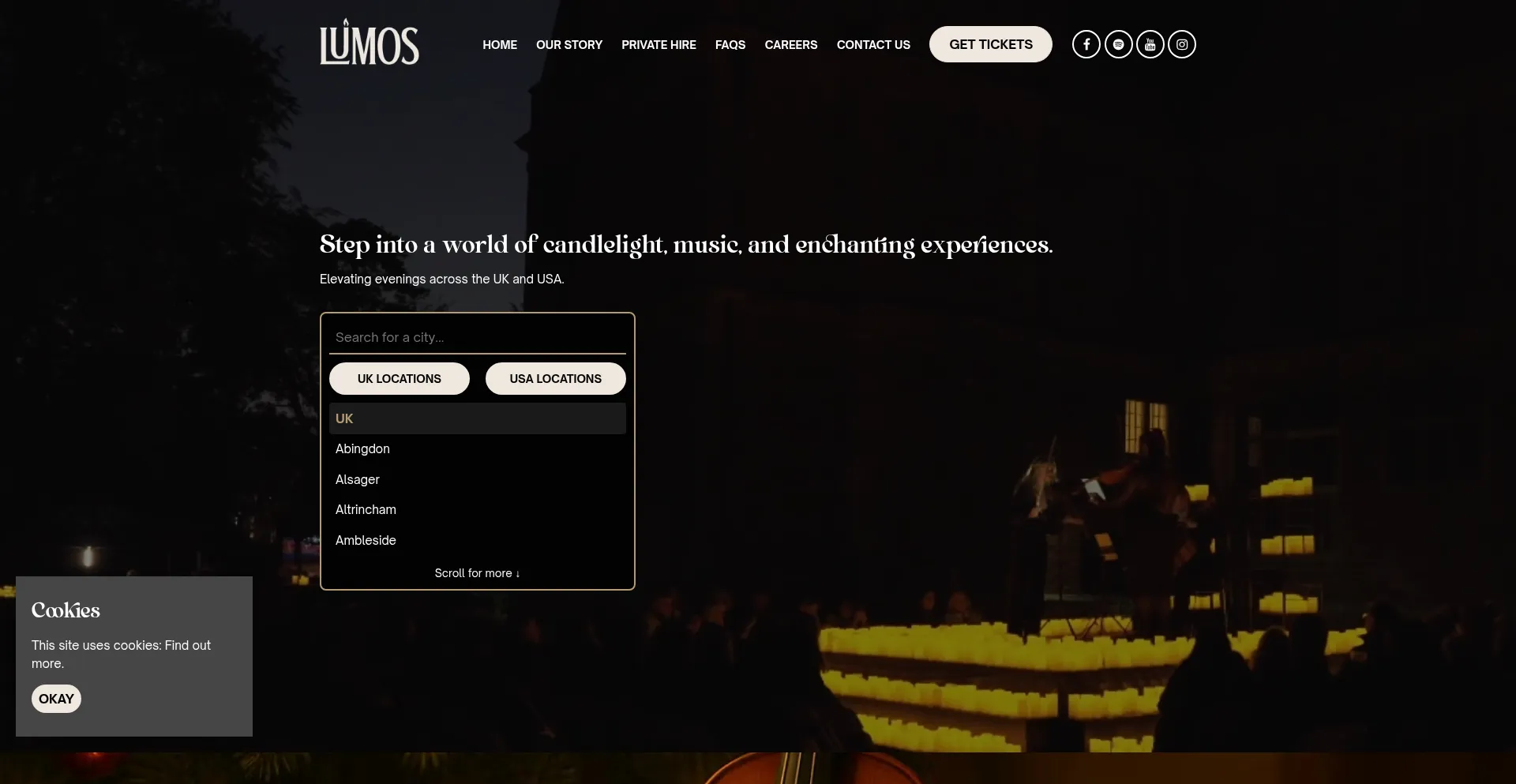Filter by UK Locations
The height and width of the screenshot is (784, 1516).
[400, 378]
